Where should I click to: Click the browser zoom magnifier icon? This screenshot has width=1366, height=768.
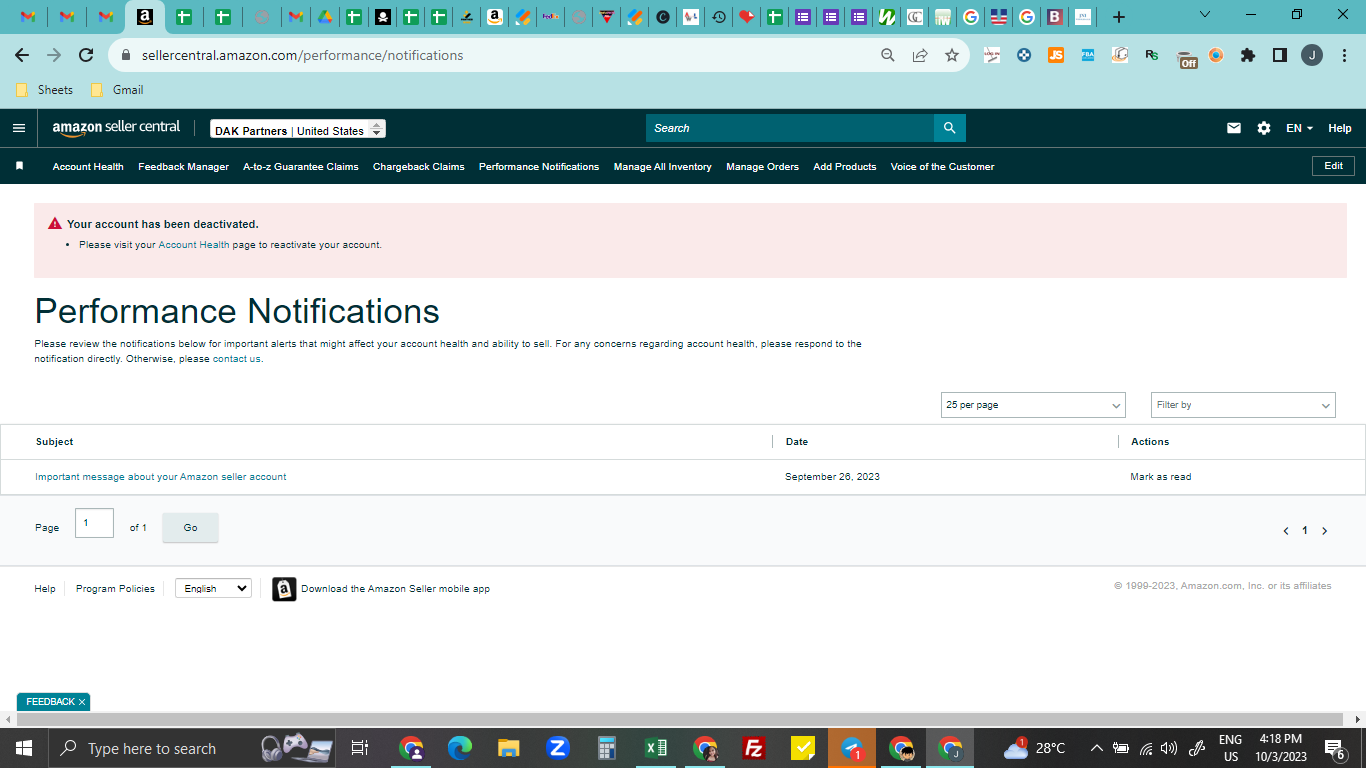tap(887, 55)
